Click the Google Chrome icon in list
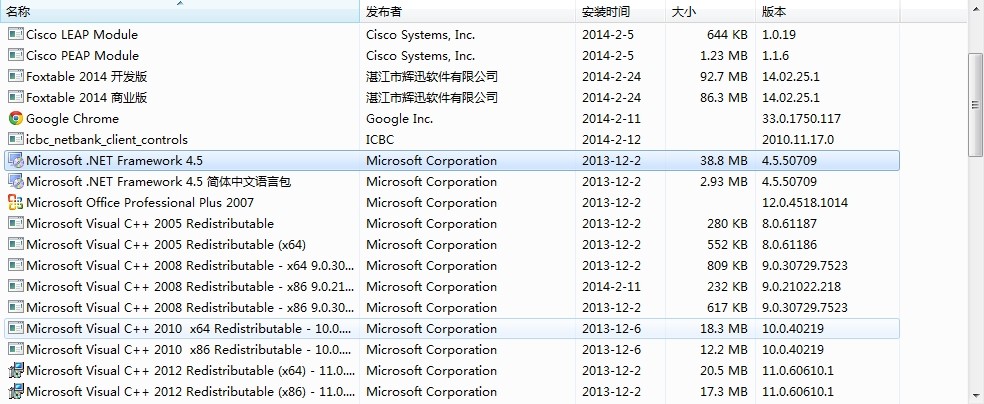 click(x=16, y=119)
